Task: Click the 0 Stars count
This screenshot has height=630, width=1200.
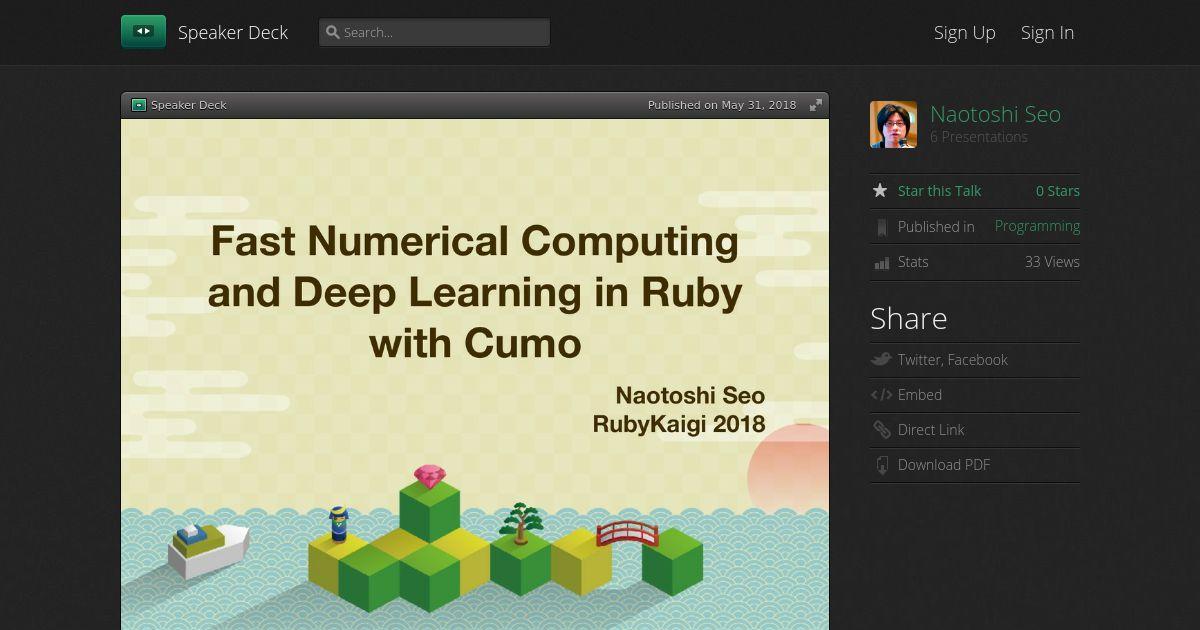Action: click(x=1058, y=191)
